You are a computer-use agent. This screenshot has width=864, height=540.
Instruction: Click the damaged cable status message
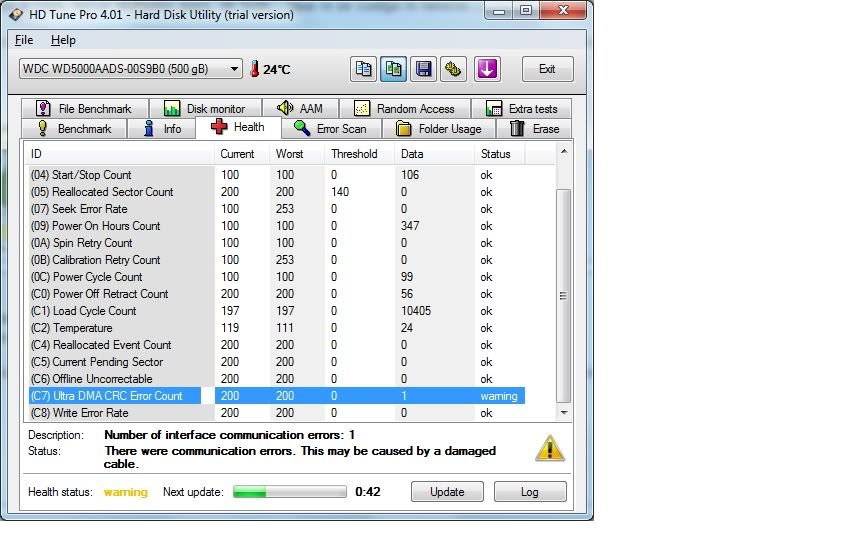click(300, 457)
